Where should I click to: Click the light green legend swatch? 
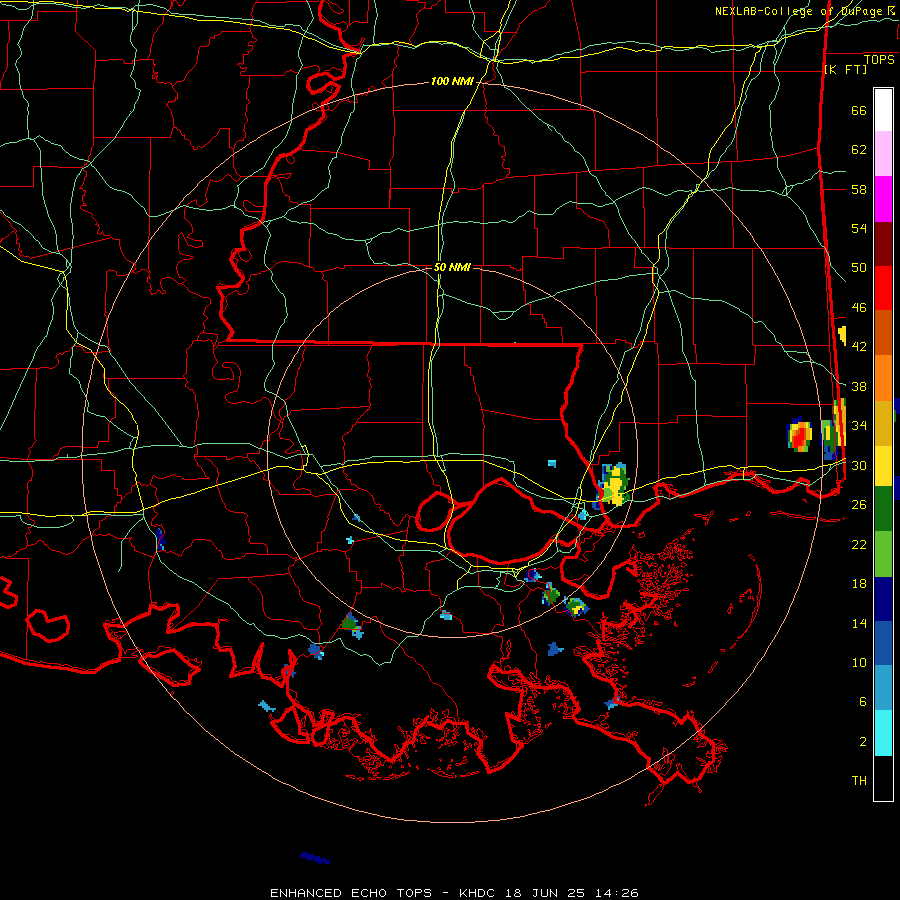(x=883, y=554)
